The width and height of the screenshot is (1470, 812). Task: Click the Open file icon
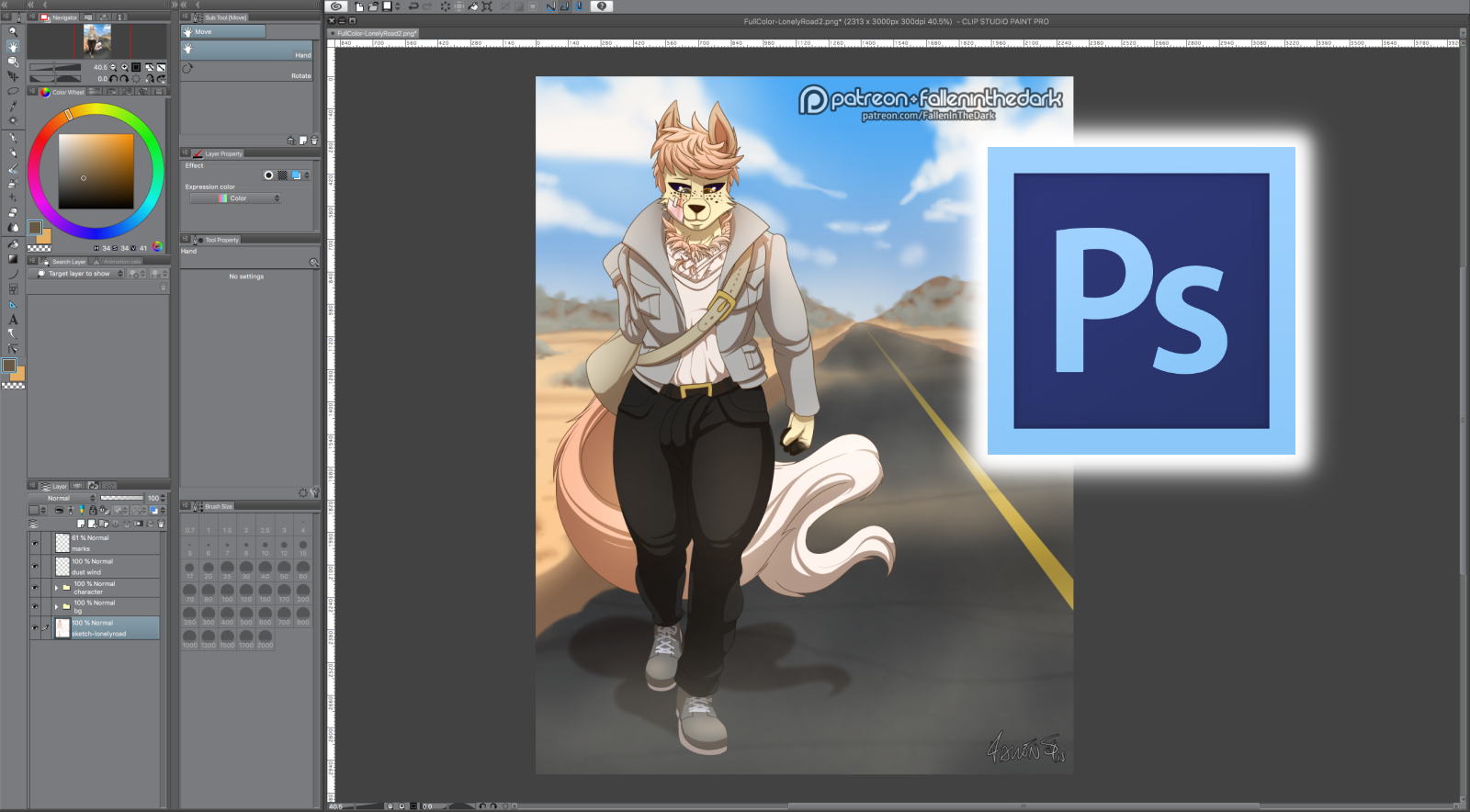373,6
